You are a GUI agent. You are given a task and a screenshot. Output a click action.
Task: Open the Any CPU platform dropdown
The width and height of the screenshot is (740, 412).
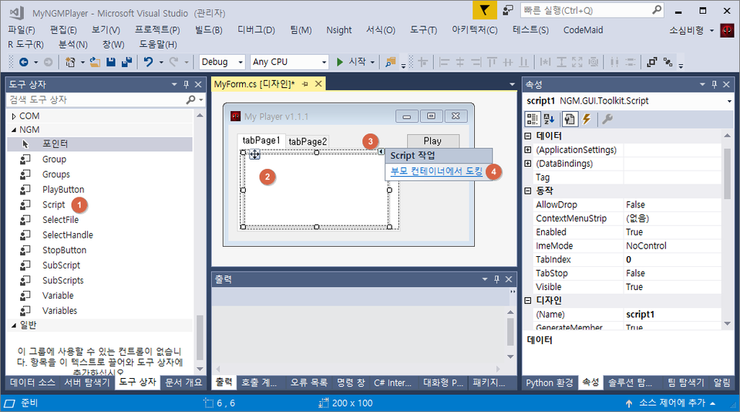(324, 62)
